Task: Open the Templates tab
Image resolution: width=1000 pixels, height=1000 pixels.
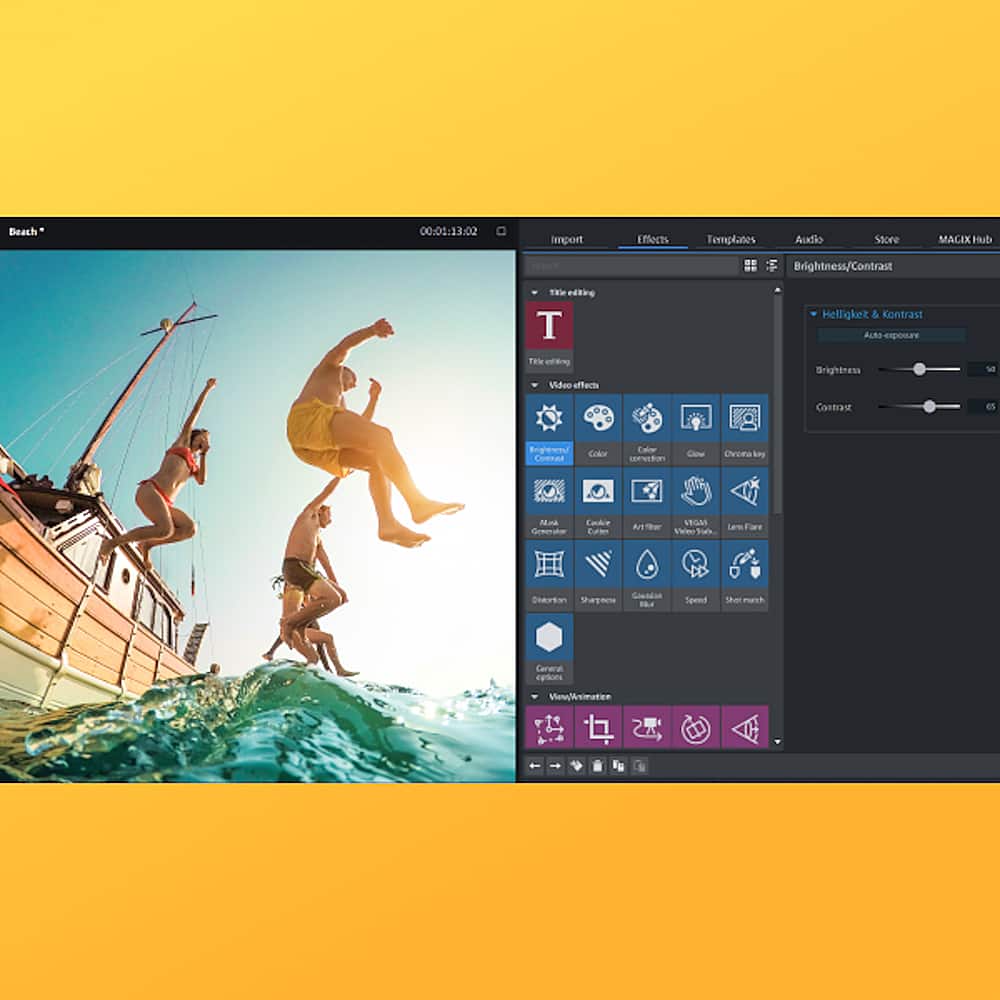Action: tap(731, 239)
